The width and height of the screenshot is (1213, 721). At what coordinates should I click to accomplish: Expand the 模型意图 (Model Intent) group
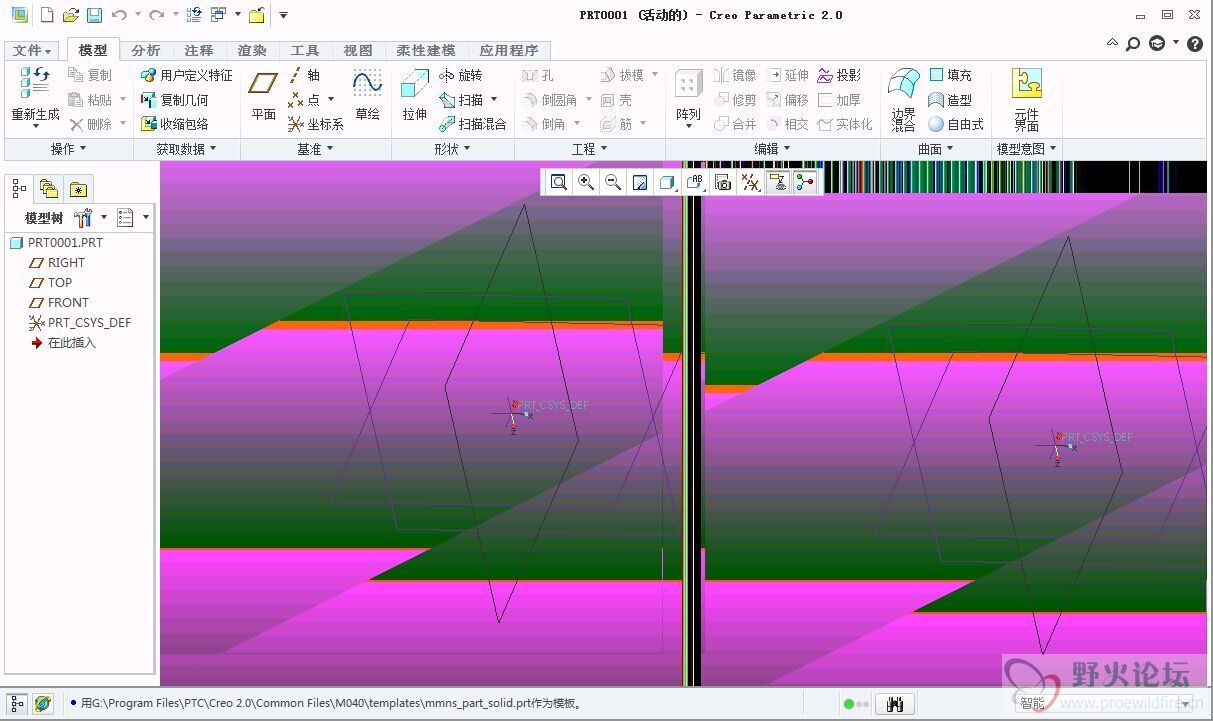pyautogui.click(x=1027, y=149)
